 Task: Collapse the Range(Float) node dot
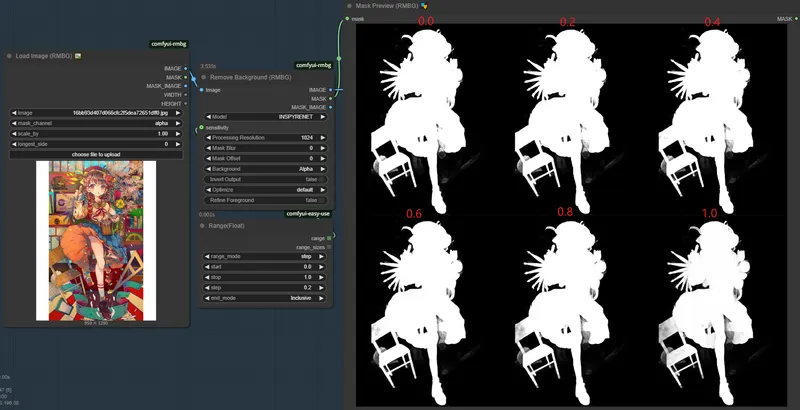coord(204,225)
